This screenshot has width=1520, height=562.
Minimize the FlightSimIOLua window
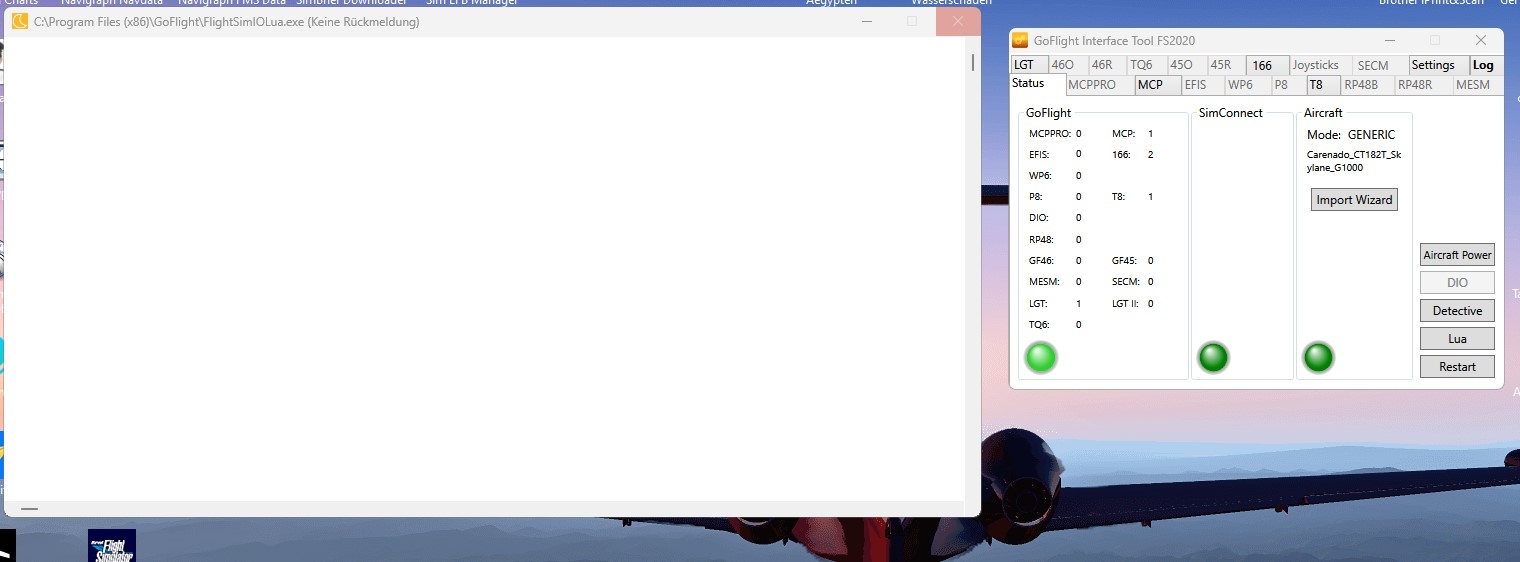[x=867, y=21]
